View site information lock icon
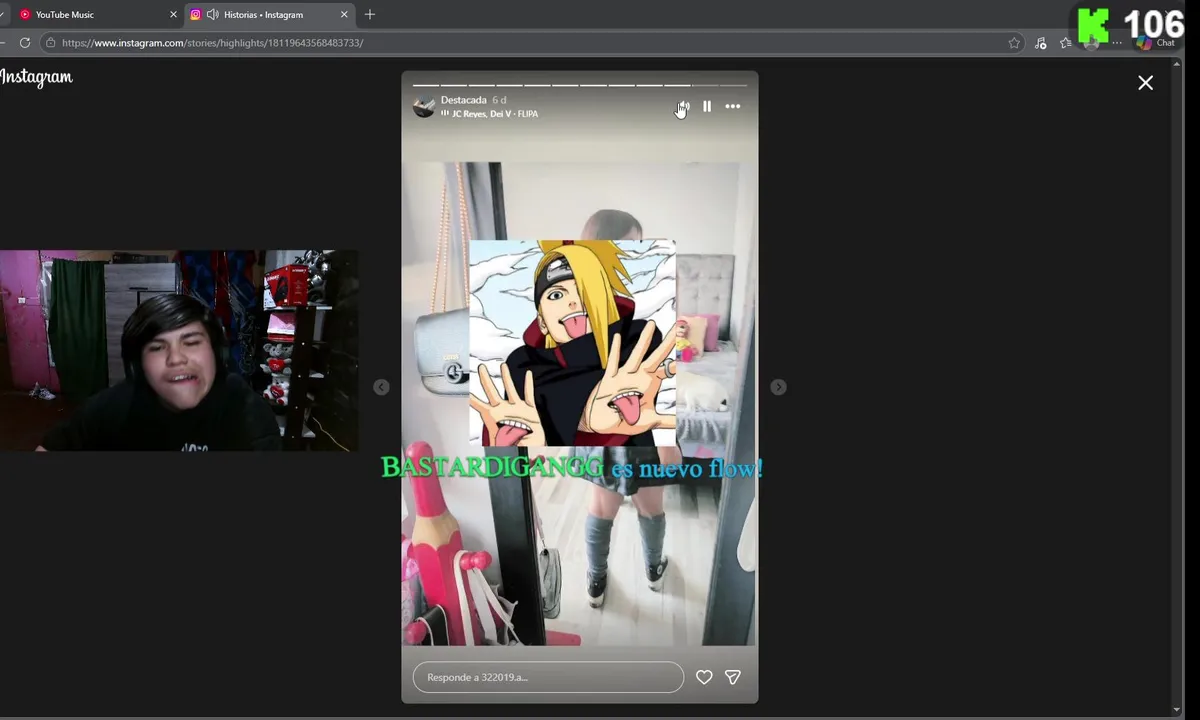Screen dimensions: 1200x720 coord(50,43)
